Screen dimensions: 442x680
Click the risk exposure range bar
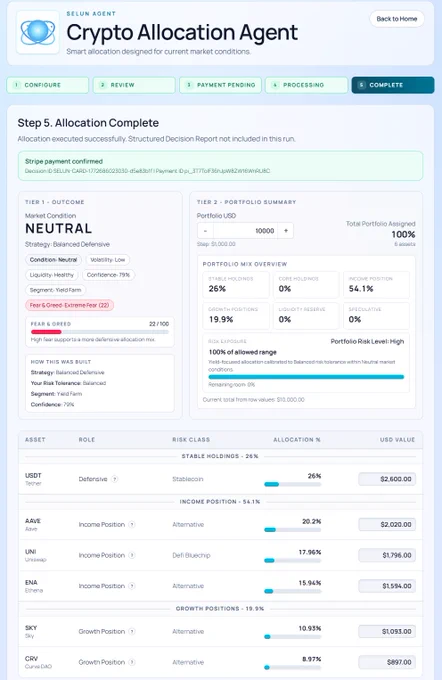pyautogui.click(x=306, y=377)
